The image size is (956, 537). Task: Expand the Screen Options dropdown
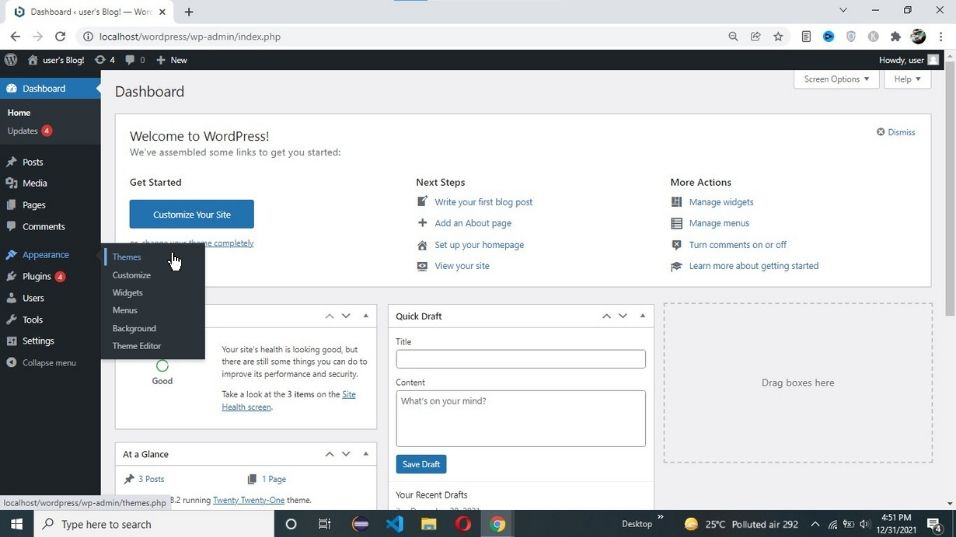coord(836,79)
